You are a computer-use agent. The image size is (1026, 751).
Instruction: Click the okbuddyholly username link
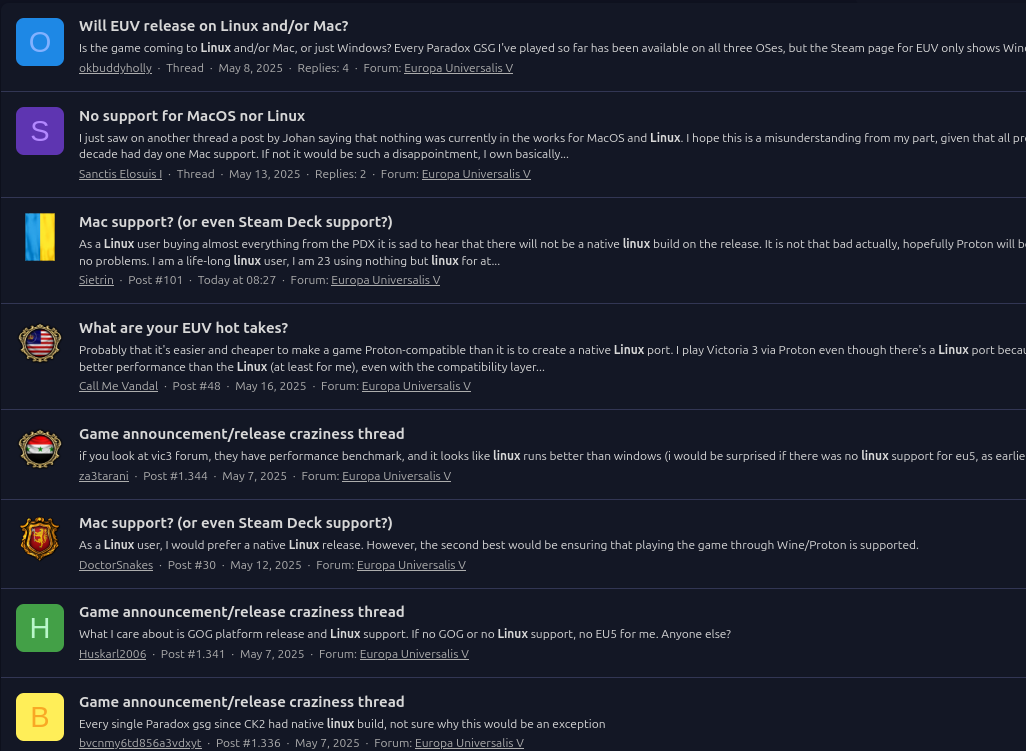click(x=115, y=68)
